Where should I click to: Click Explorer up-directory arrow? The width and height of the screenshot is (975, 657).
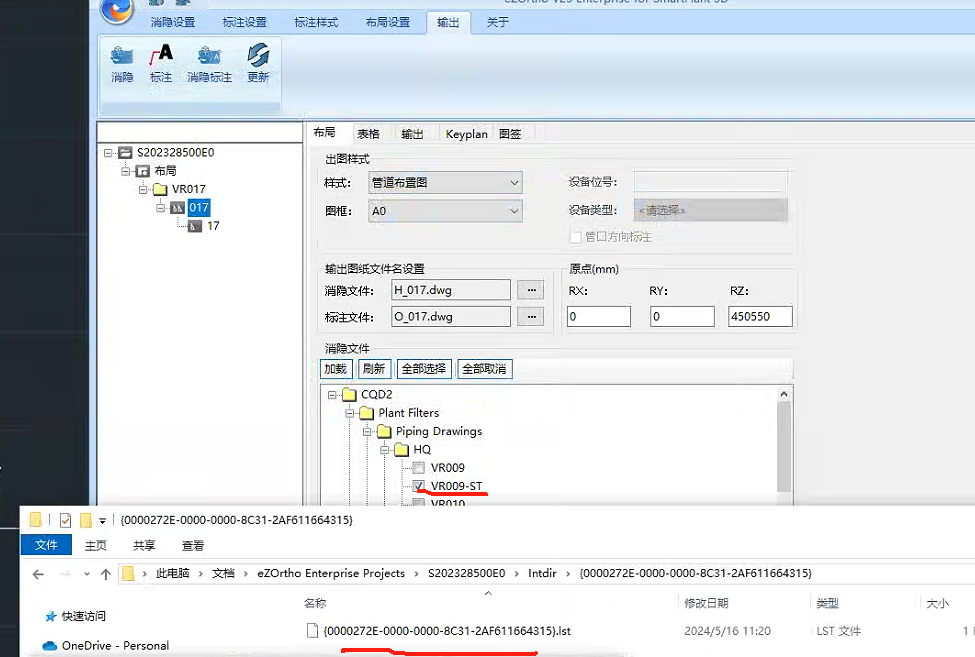pyautogui.click(x=106, y=574)
